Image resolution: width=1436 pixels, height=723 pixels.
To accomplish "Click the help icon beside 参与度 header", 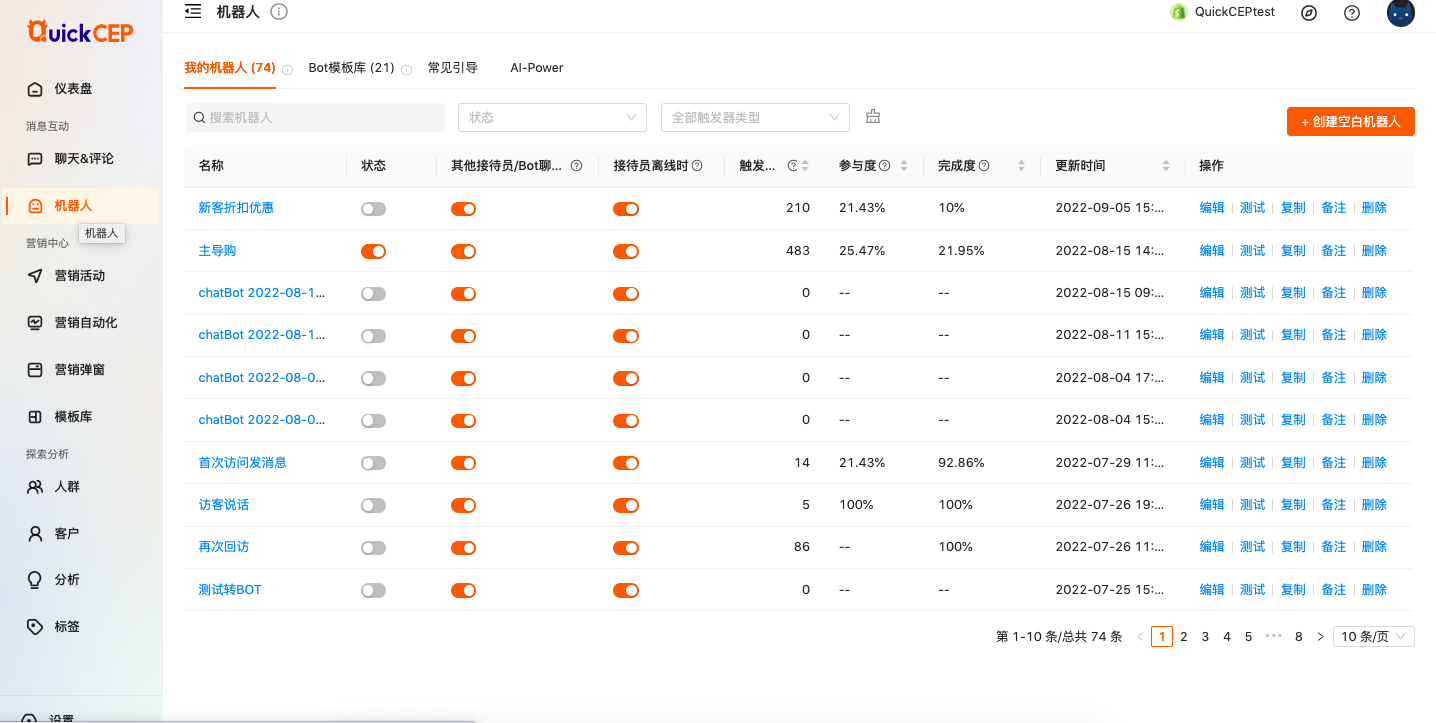I will [884, 166].
